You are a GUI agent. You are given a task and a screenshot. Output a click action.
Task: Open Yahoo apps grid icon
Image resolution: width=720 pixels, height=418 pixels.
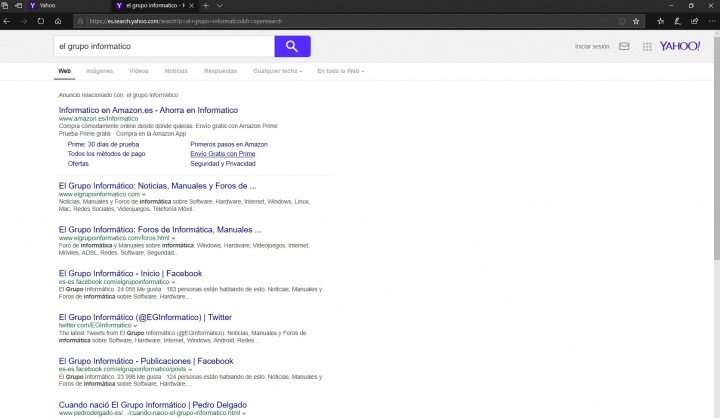tap(647, 46)
